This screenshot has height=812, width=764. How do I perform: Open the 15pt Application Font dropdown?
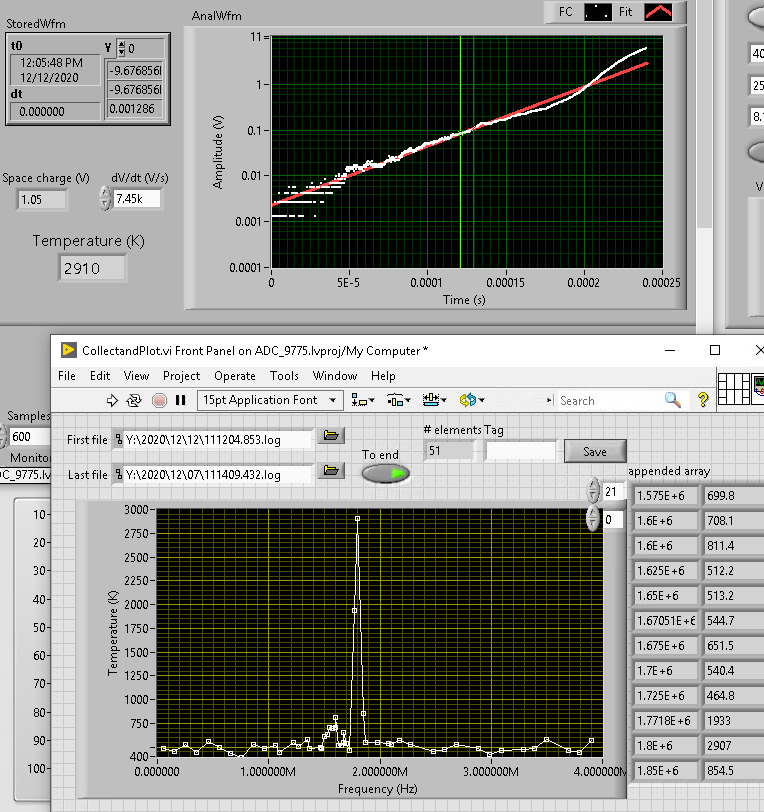pos(270,400)
